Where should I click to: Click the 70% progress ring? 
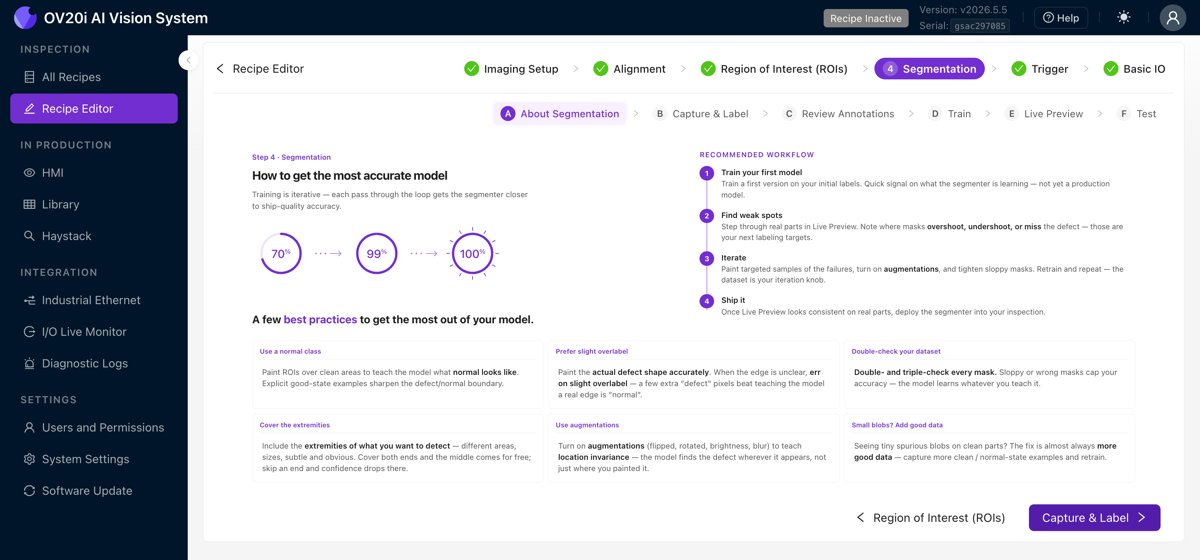click(280, 254)
